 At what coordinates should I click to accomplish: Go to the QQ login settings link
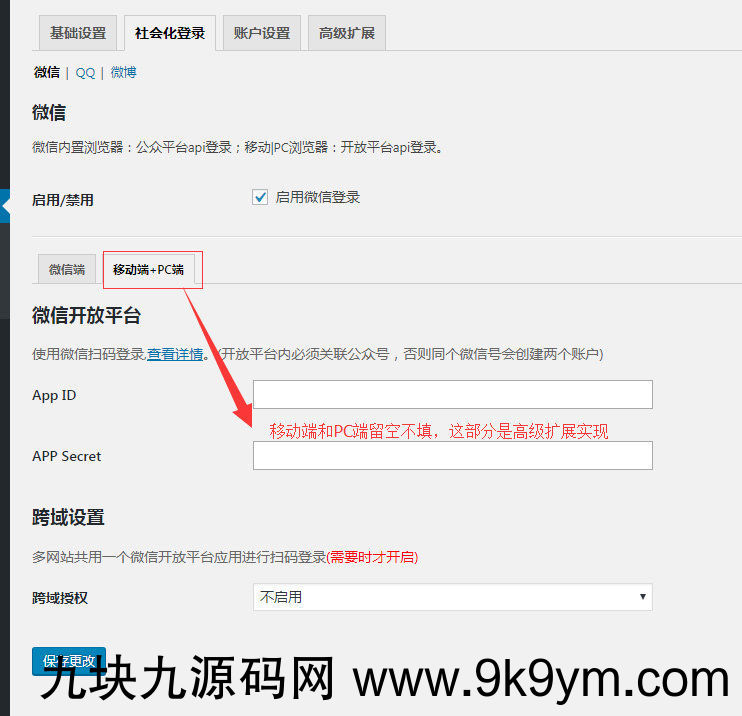pyautogui.click(x=85, y=73)
